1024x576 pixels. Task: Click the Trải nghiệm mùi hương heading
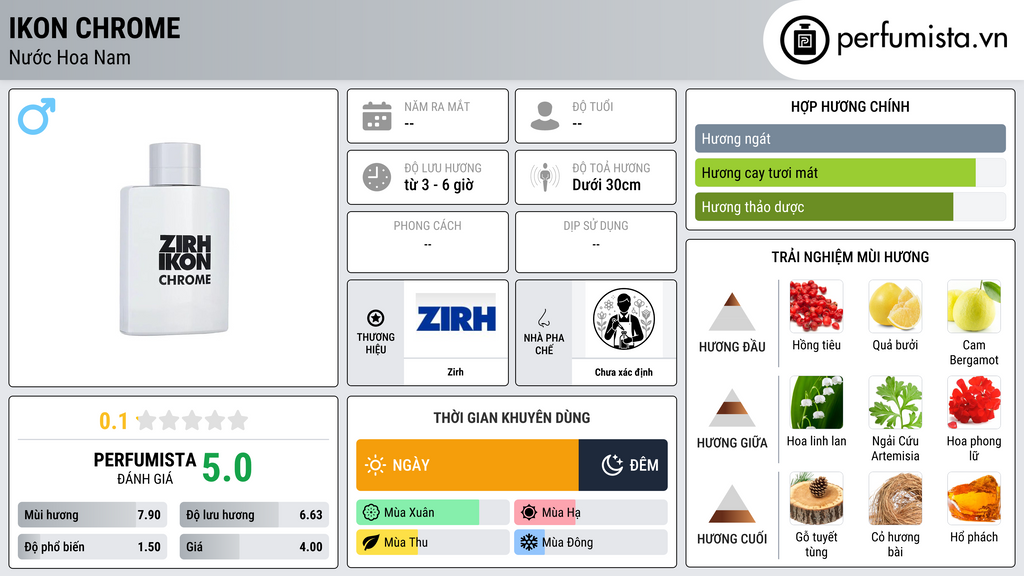click(850, 257)
